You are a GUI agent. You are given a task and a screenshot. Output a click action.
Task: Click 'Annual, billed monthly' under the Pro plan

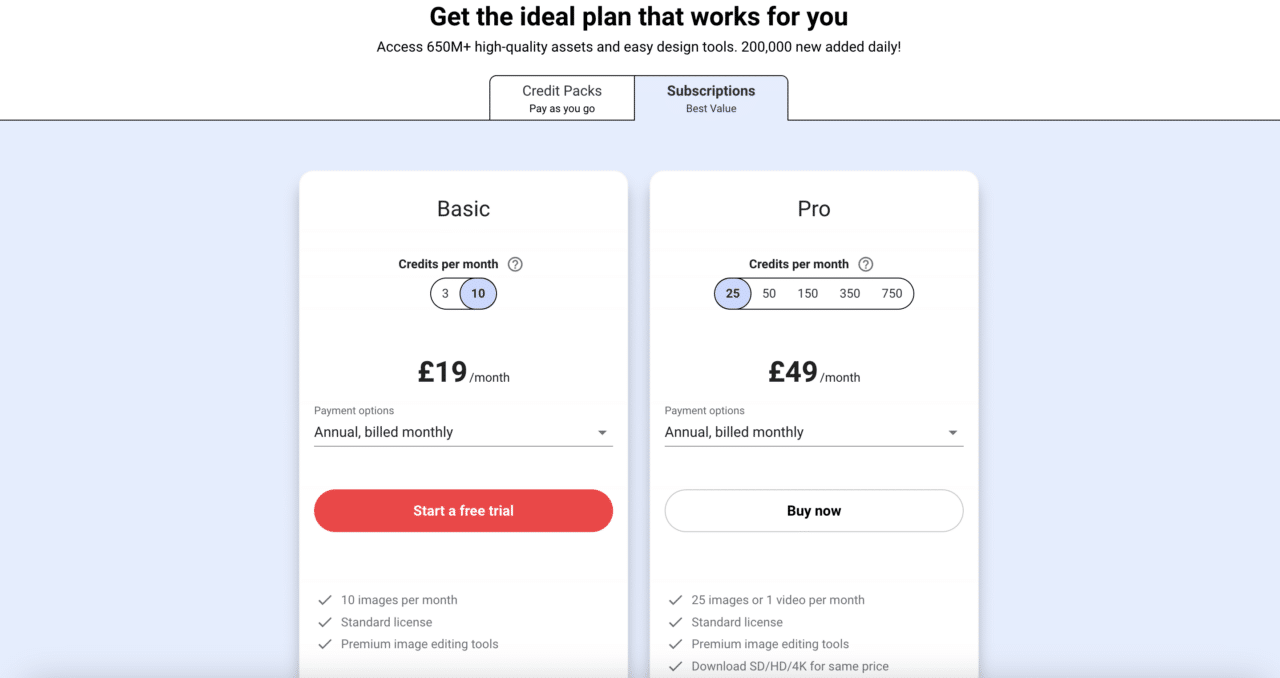[733, 432]
